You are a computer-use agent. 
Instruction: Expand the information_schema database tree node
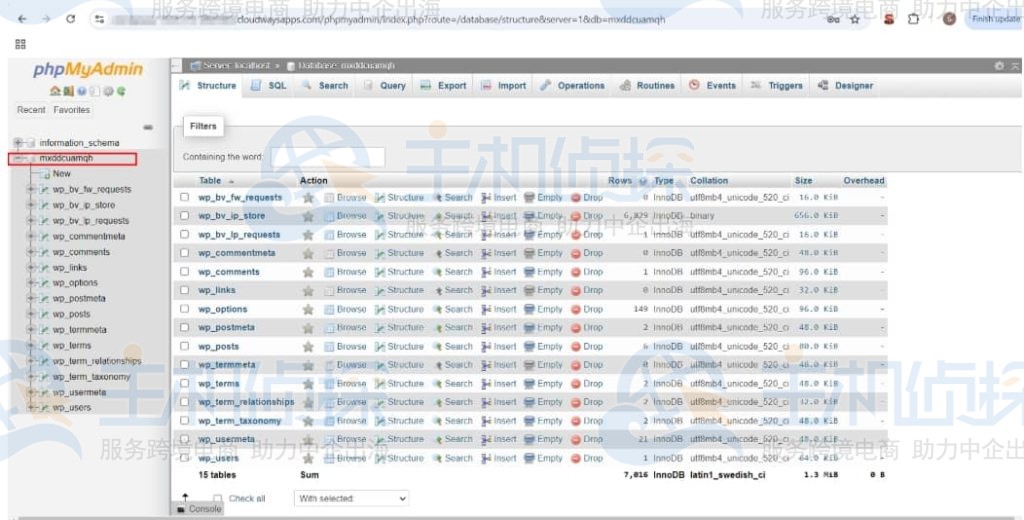pyautogui.click(x=17, y=143)
